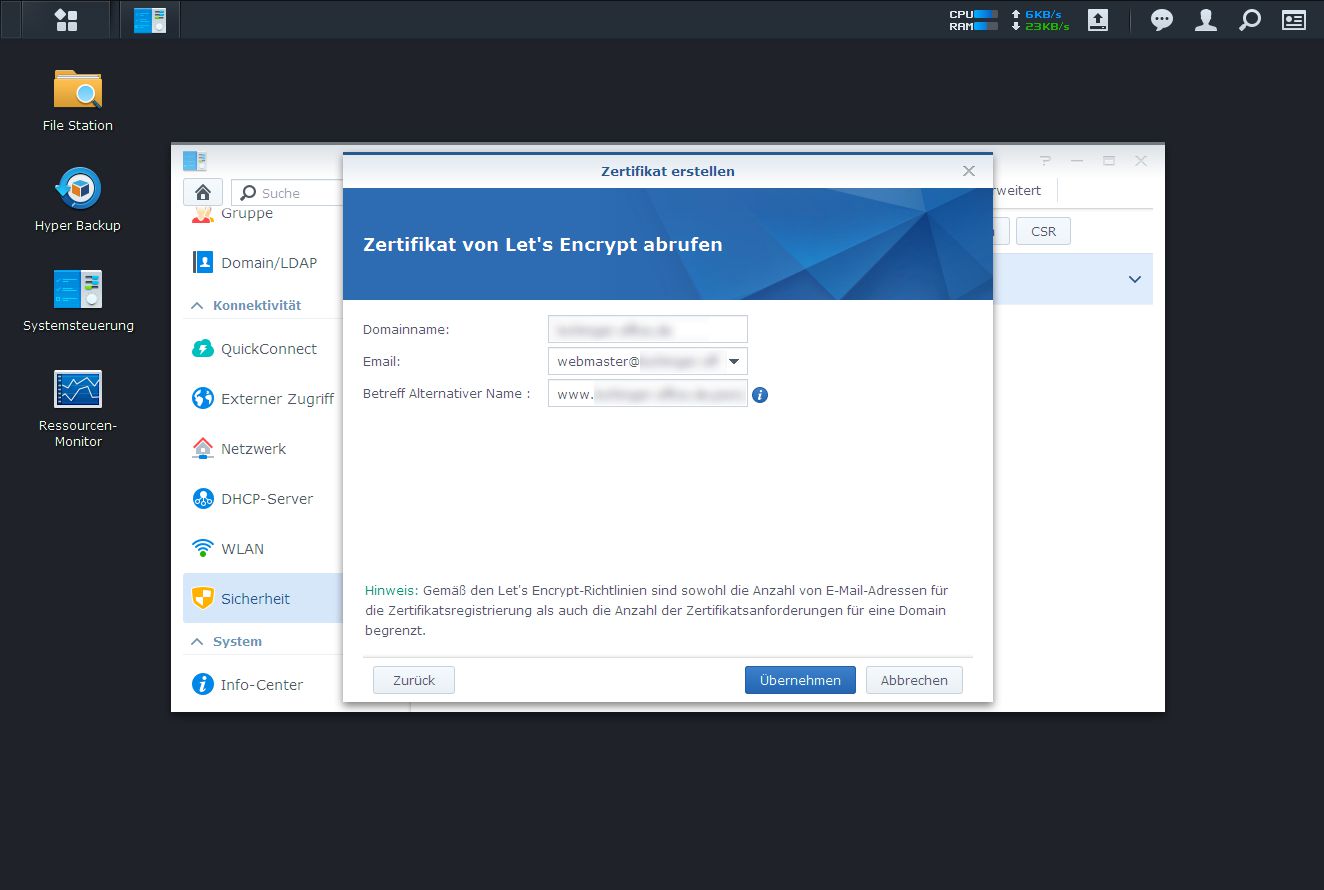
Task: Collapse the System section
Action: pos(197,641)
